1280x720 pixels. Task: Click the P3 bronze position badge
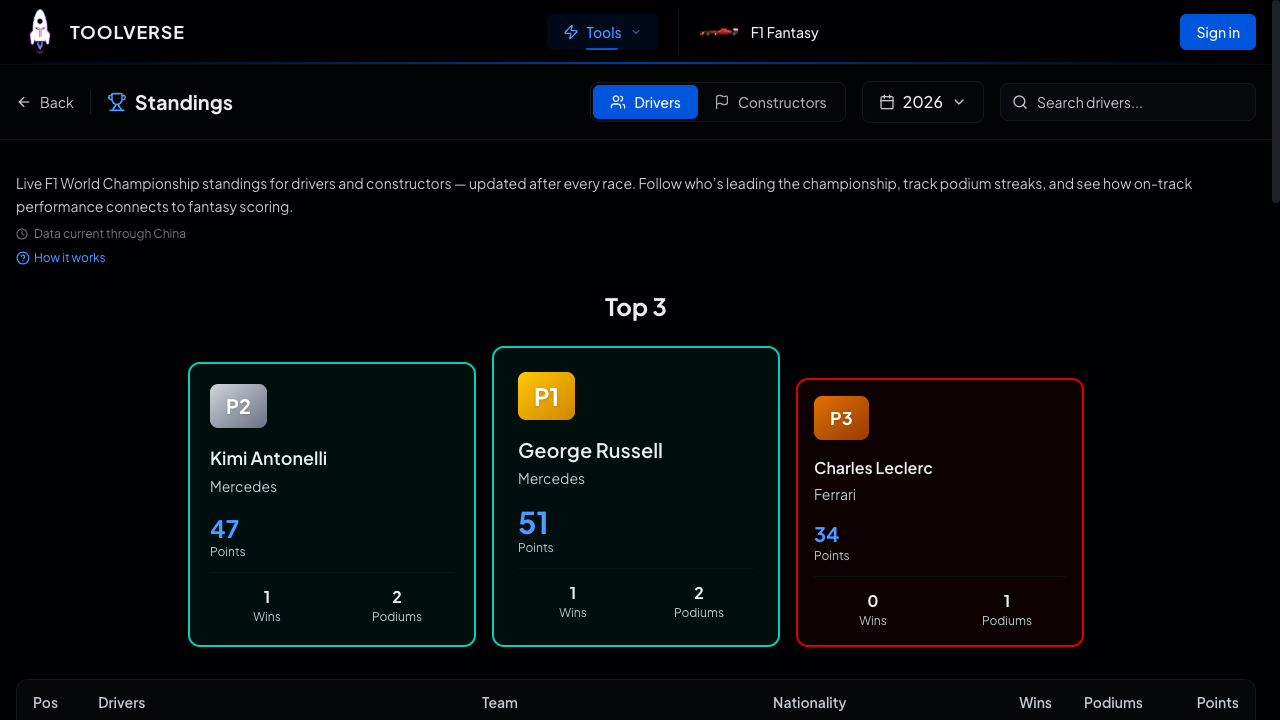tap(841, 418)
